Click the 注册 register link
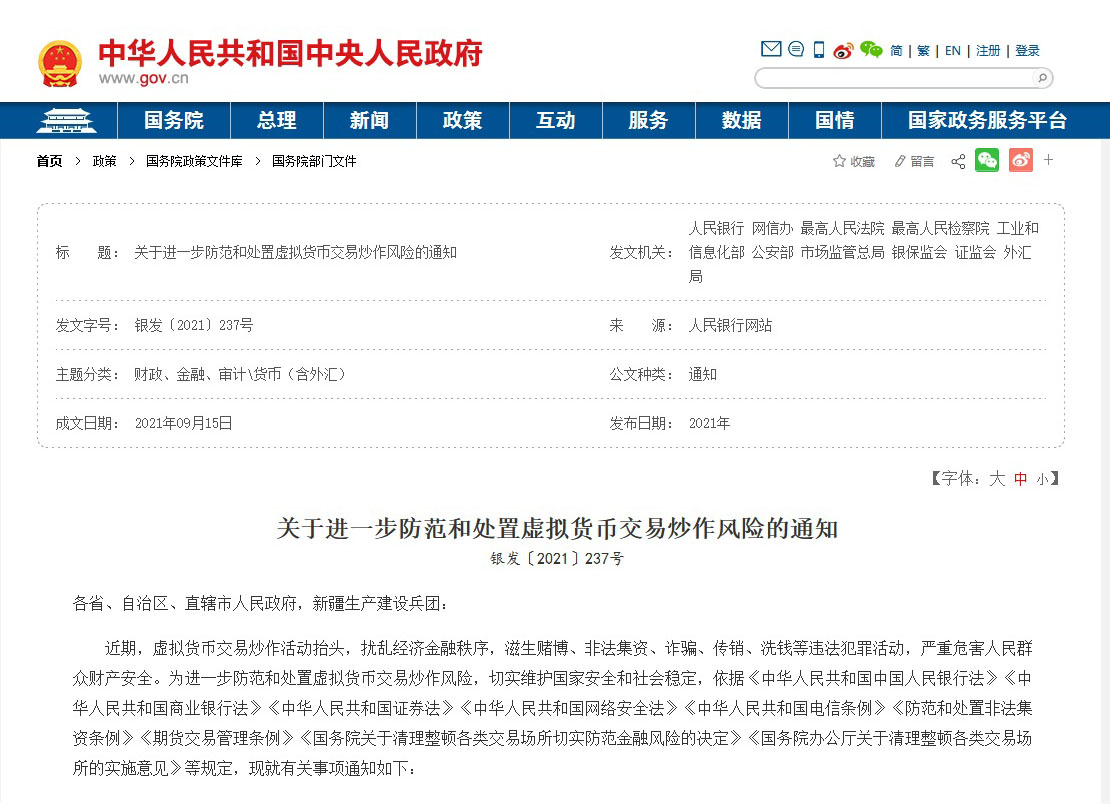The width and height of the screenshot is (1110, 804). (x=988, y=51)
